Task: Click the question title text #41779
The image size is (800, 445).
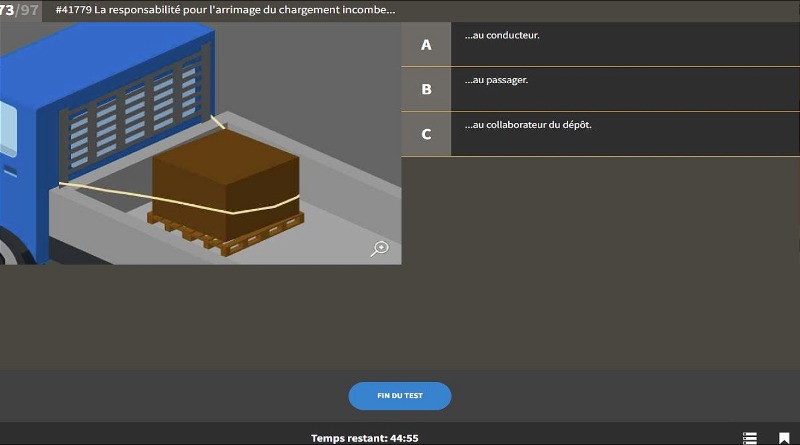Action: [x=225, y=10]
